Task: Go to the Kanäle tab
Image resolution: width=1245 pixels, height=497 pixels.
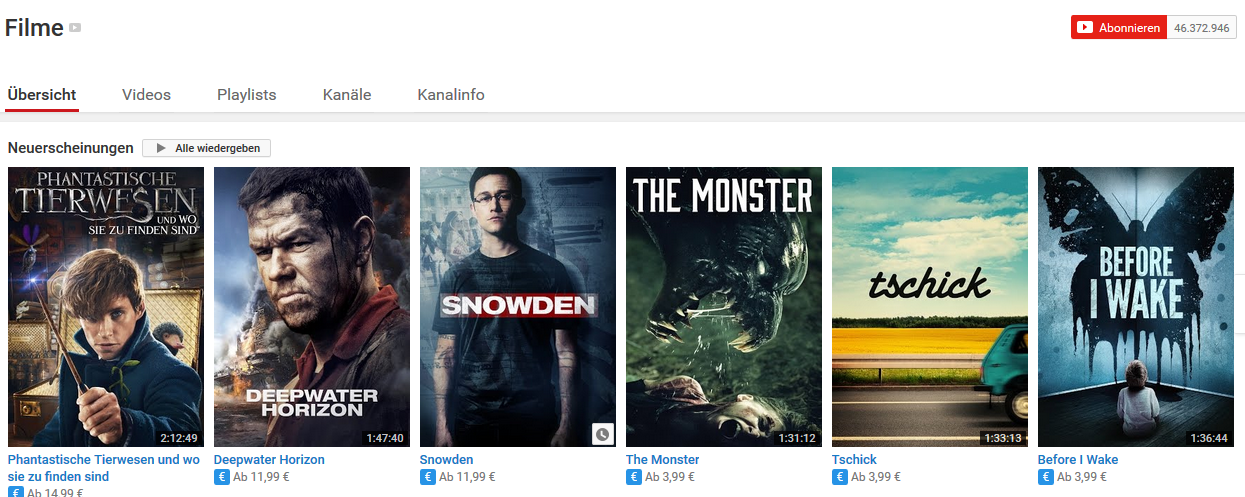Action: 347,95
